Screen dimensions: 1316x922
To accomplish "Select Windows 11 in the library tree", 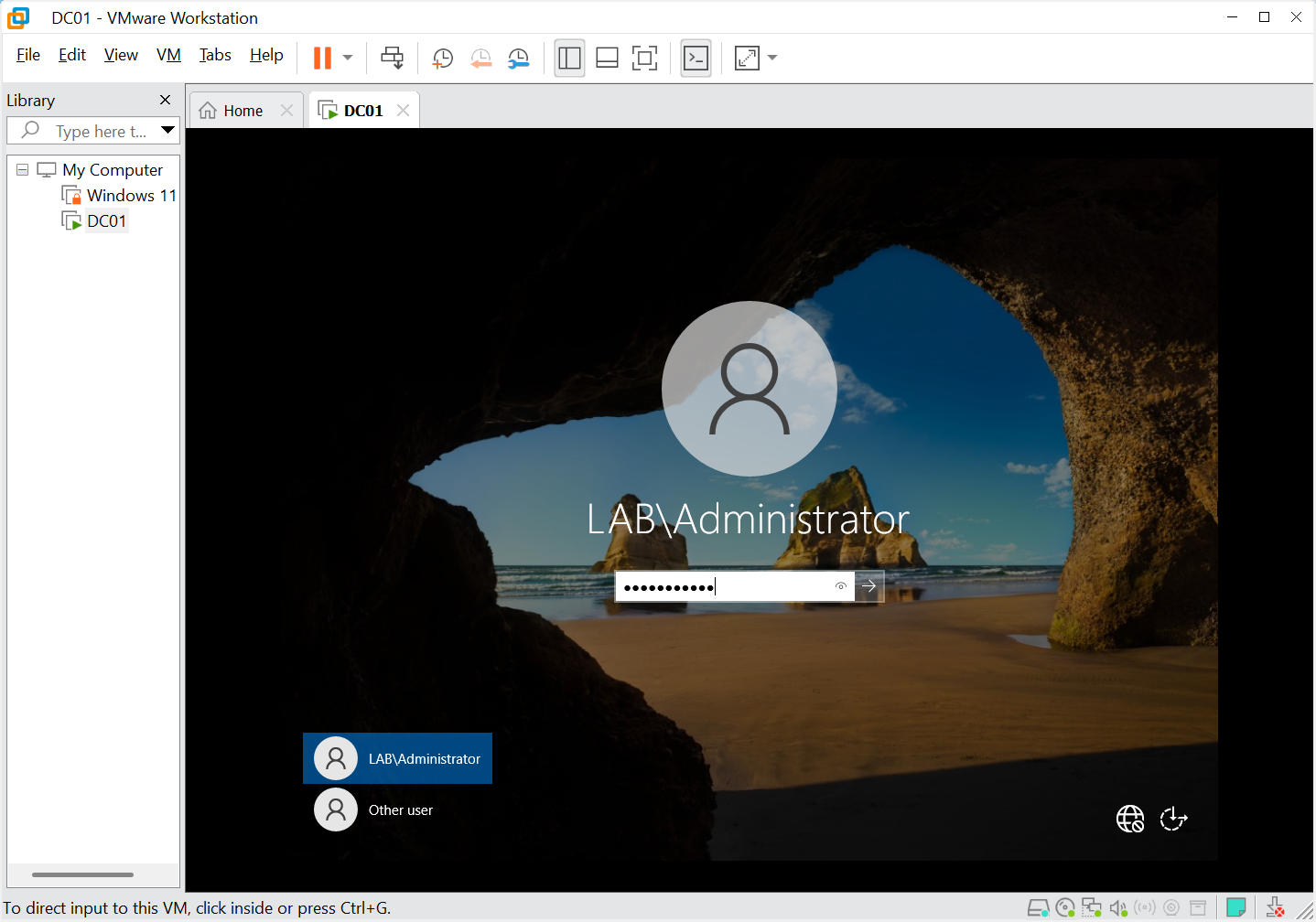I will [131, 196].
